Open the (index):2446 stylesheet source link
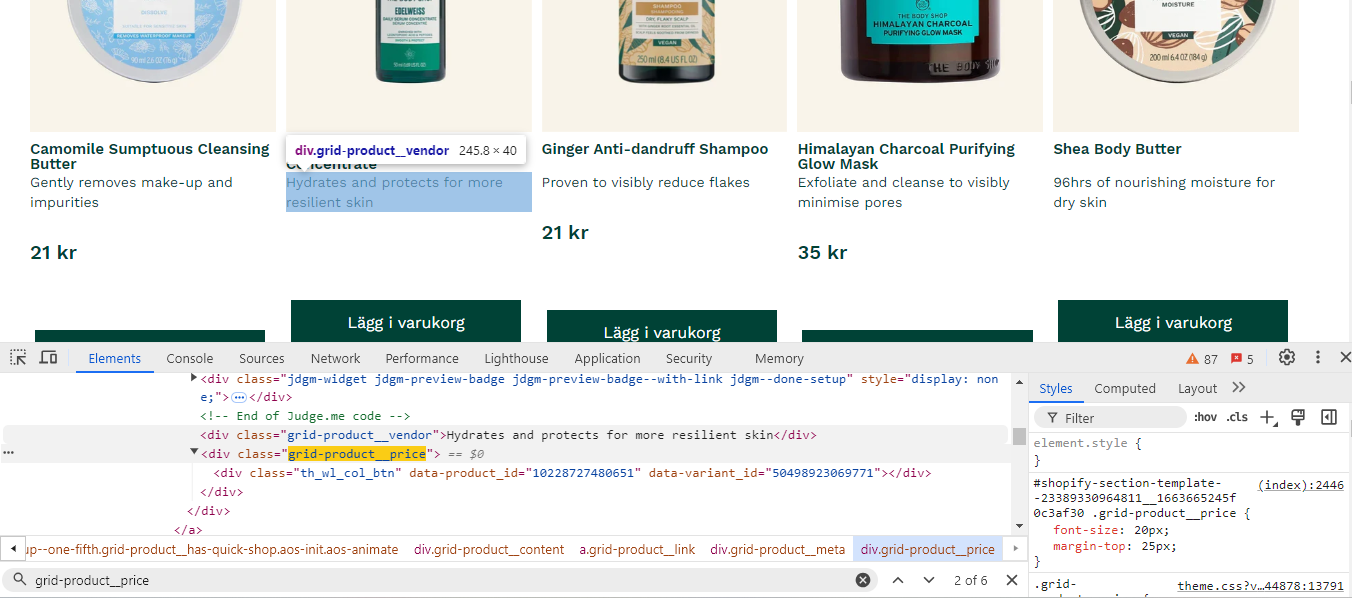 pyautogui.click(x=1300, y=485)
